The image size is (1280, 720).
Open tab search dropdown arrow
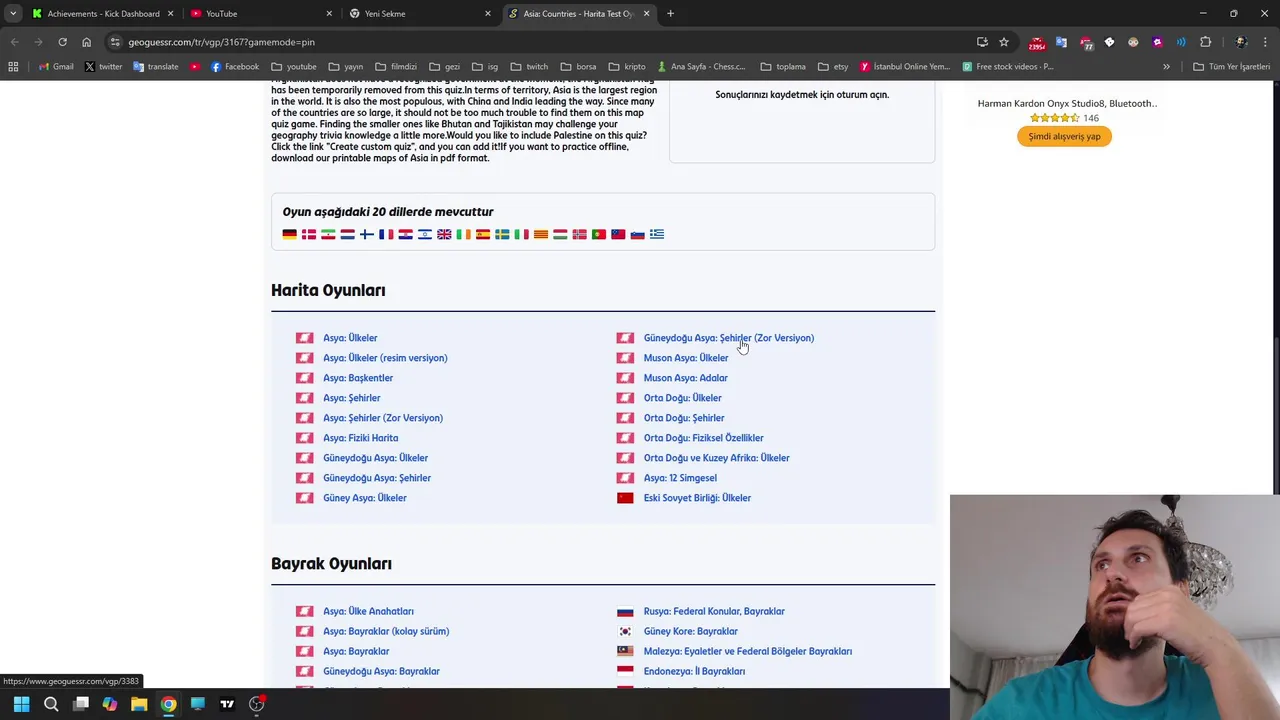pos(13,14)
